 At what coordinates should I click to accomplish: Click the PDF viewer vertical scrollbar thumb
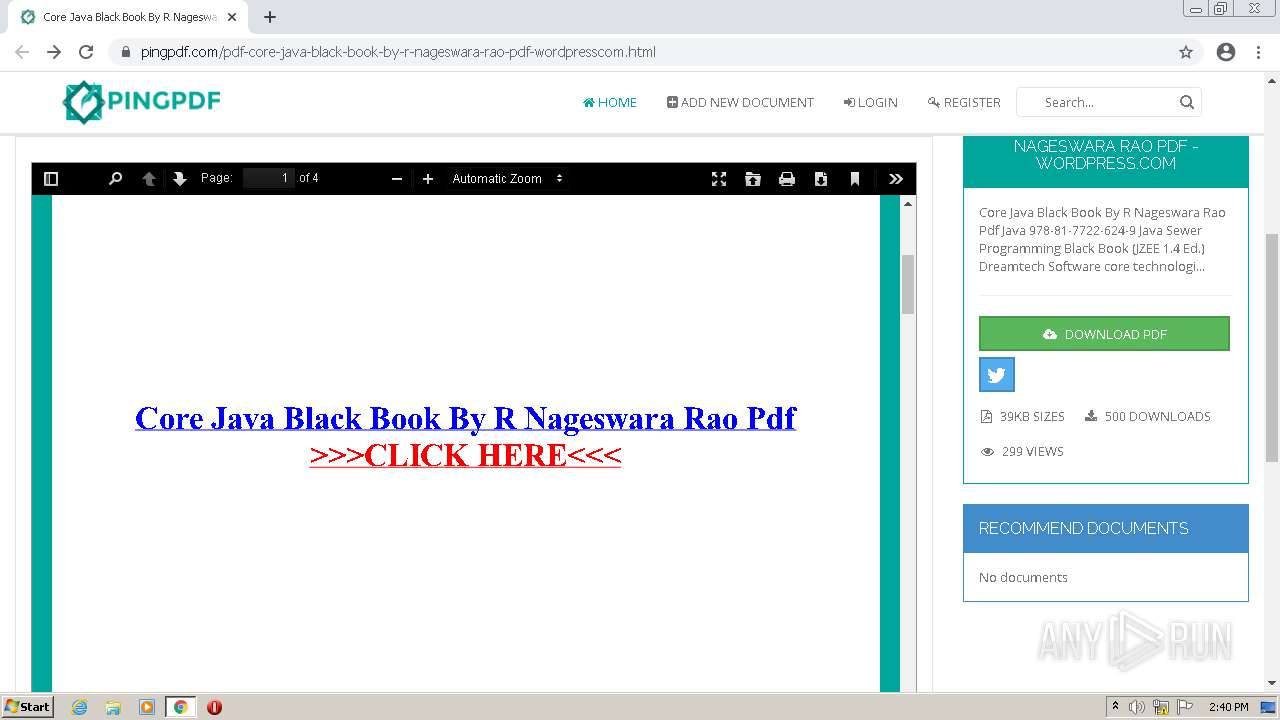click(908, 284)
